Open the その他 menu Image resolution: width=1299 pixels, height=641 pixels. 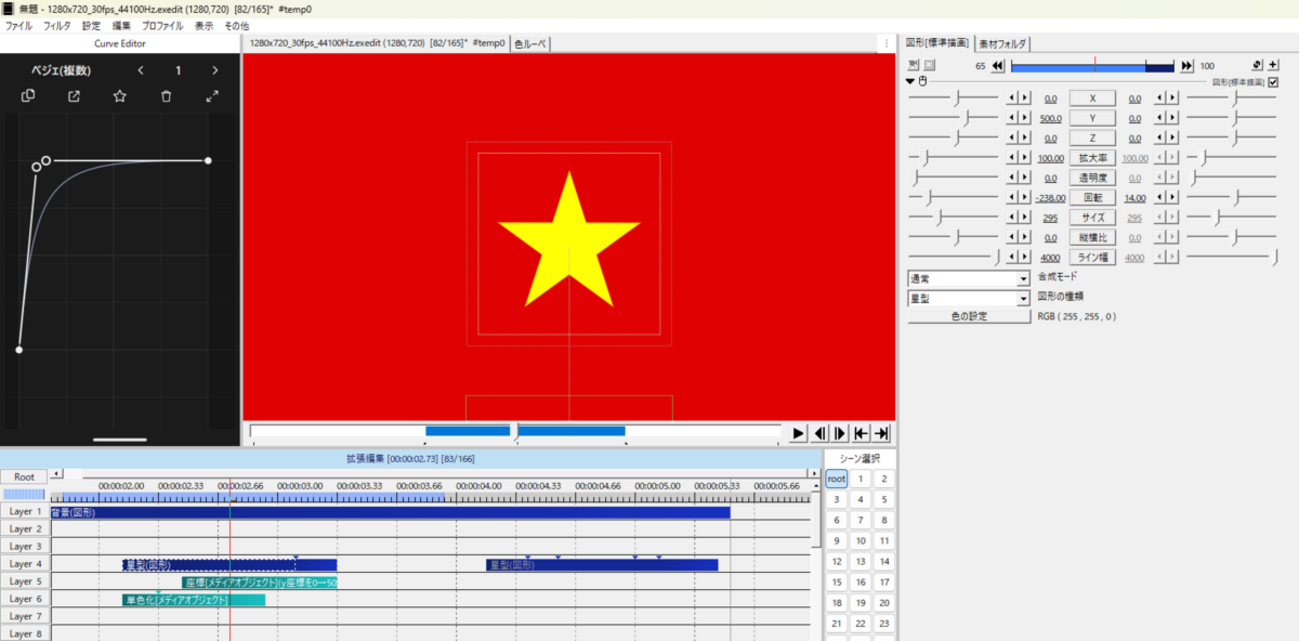(x=236, y=25)
